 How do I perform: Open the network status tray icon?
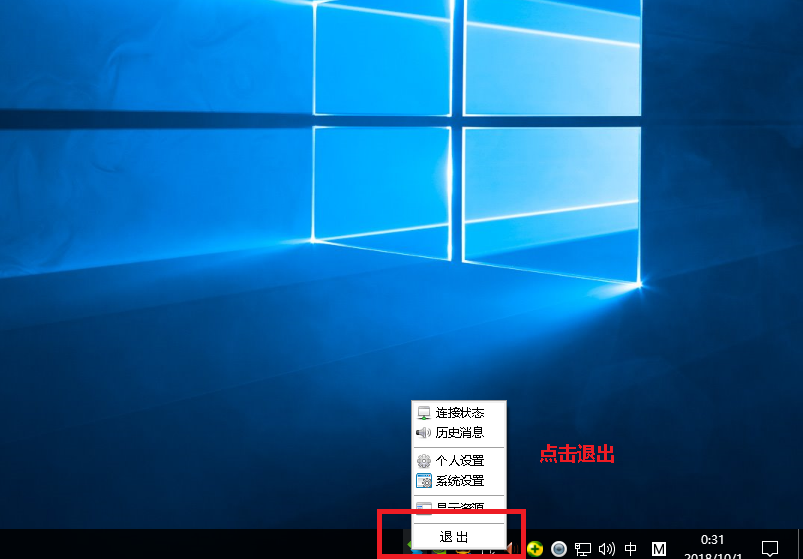[582, 549]
